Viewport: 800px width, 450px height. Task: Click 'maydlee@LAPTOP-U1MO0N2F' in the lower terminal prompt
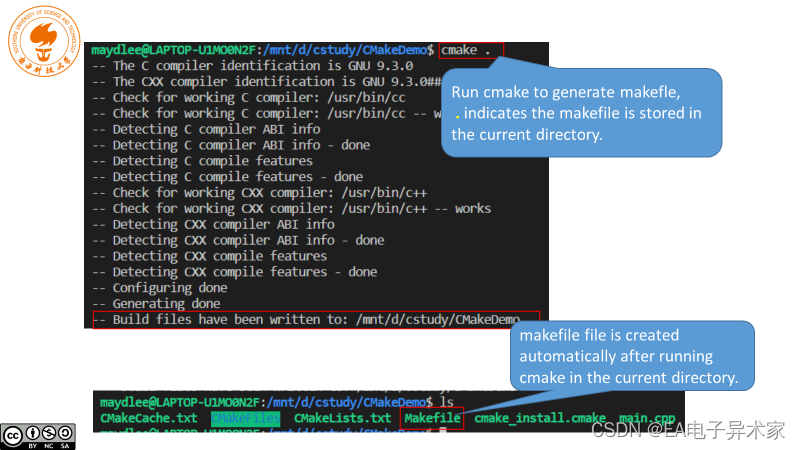181,402
